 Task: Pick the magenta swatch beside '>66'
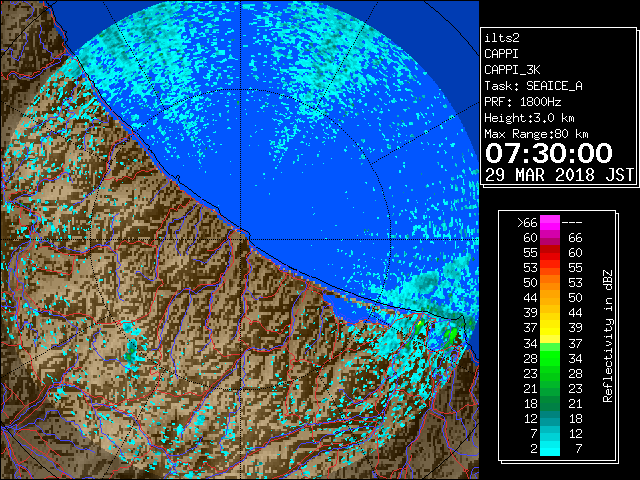coord(550,223)
